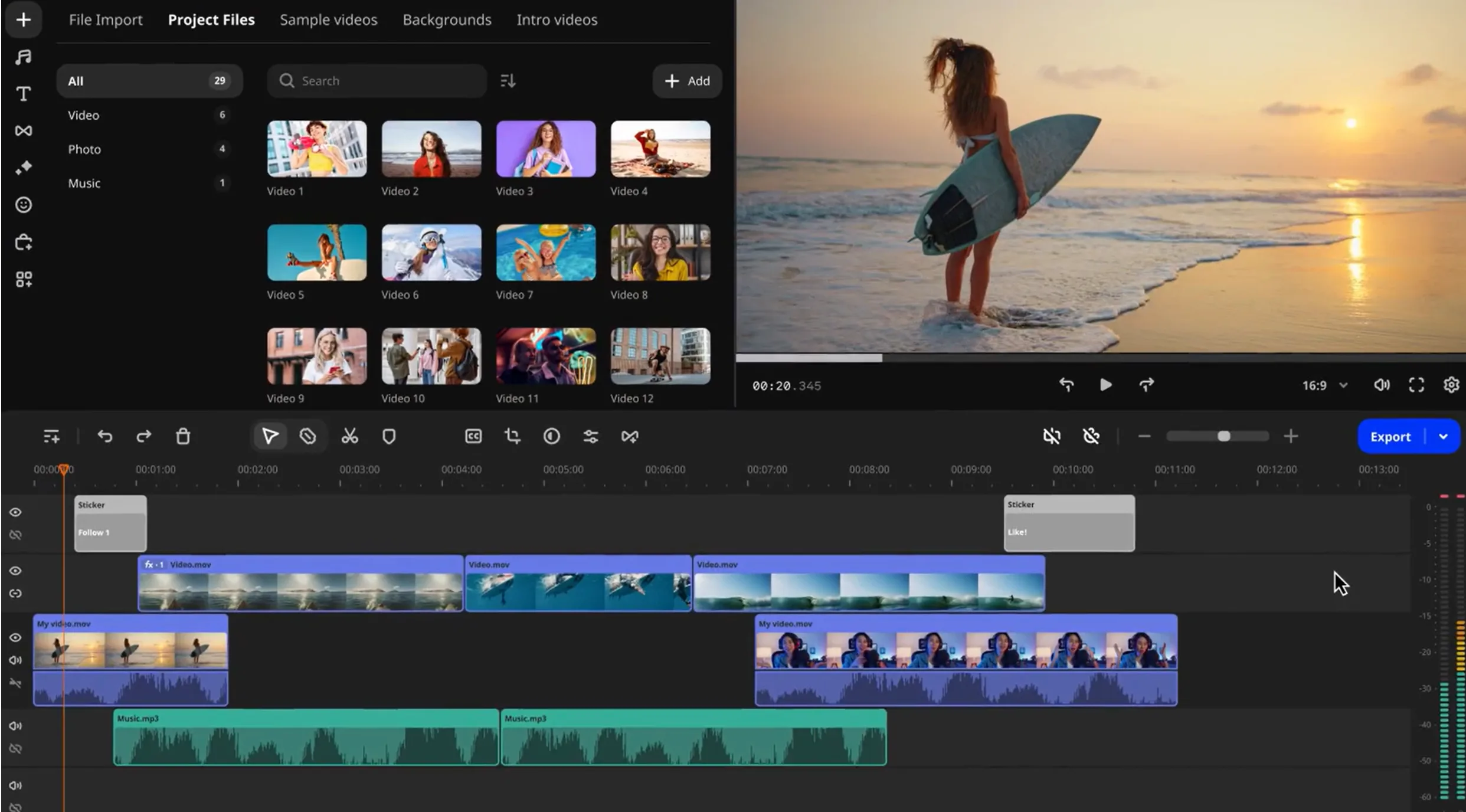
Task: Select the Split tool (scissors) in the timeline toolbar
Action: pyautogui.click(x=349, y=436)
